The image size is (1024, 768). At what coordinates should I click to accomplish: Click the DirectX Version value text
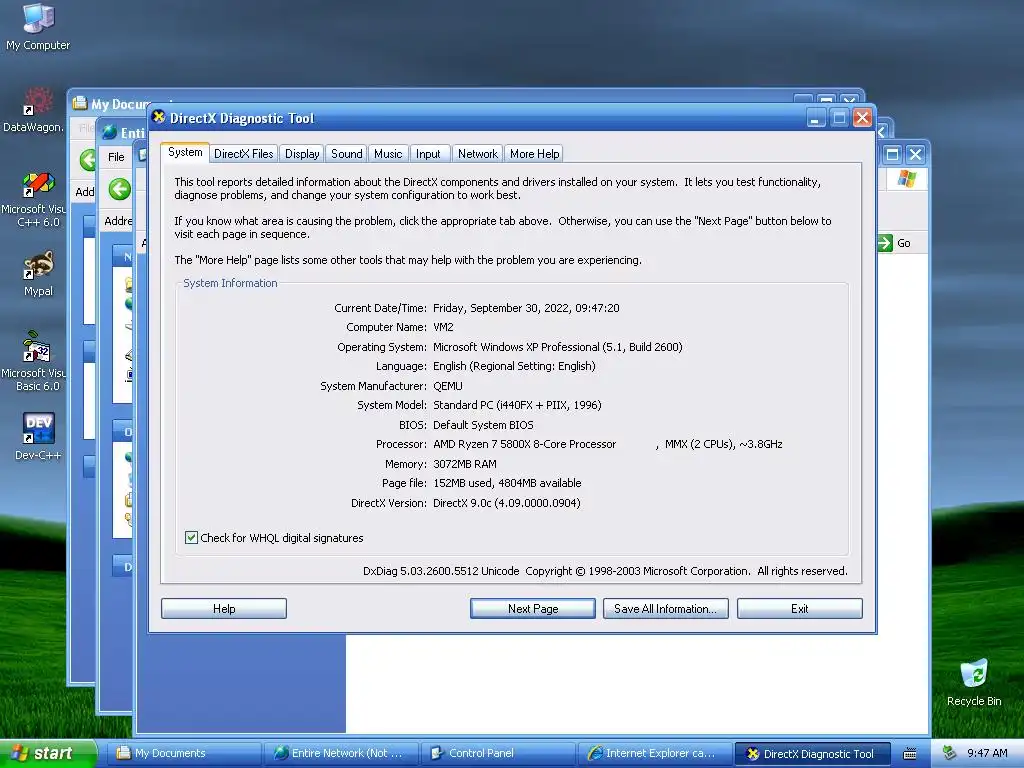507,503
